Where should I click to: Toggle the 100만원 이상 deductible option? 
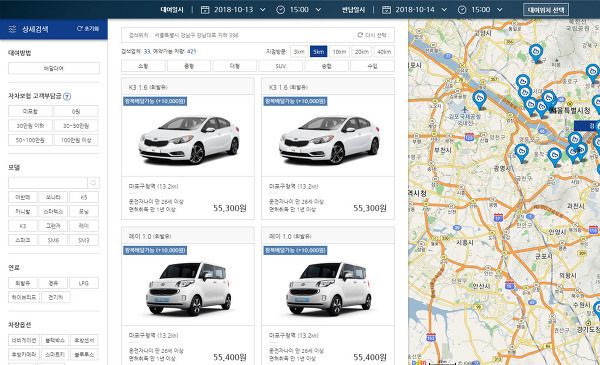click(x=76, y=140)
